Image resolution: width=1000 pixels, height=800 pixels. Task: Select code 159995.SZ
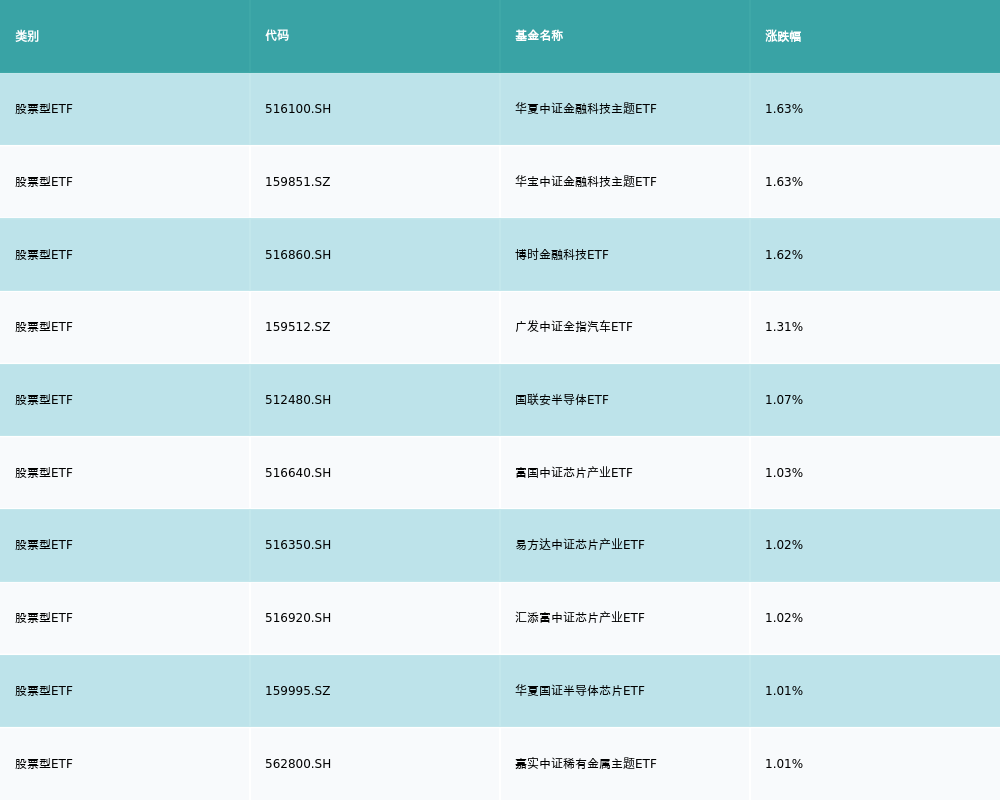click(298, 691)
